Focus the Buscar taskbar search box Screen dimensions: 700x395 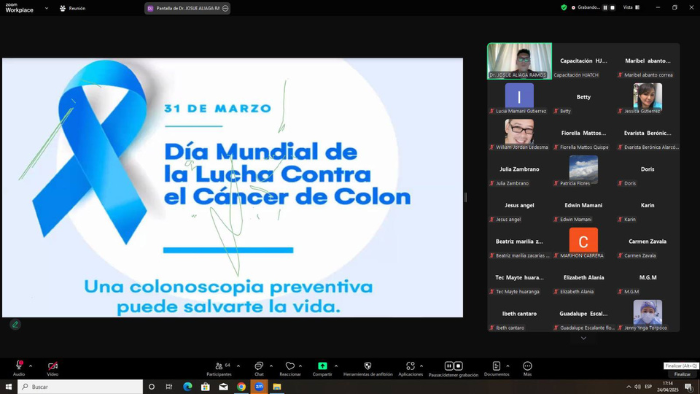80,387
